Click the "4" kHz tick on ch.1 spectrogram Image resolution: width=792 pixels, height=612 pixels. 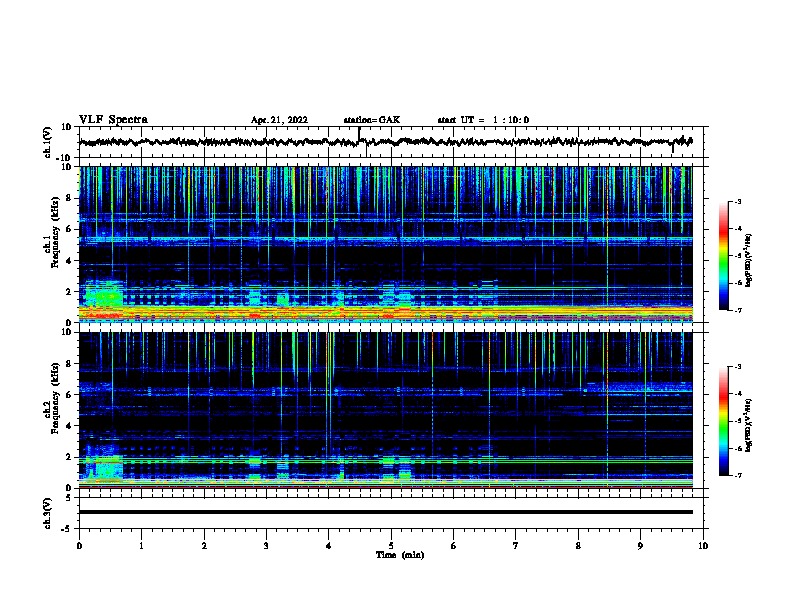(x=70, y=261)
